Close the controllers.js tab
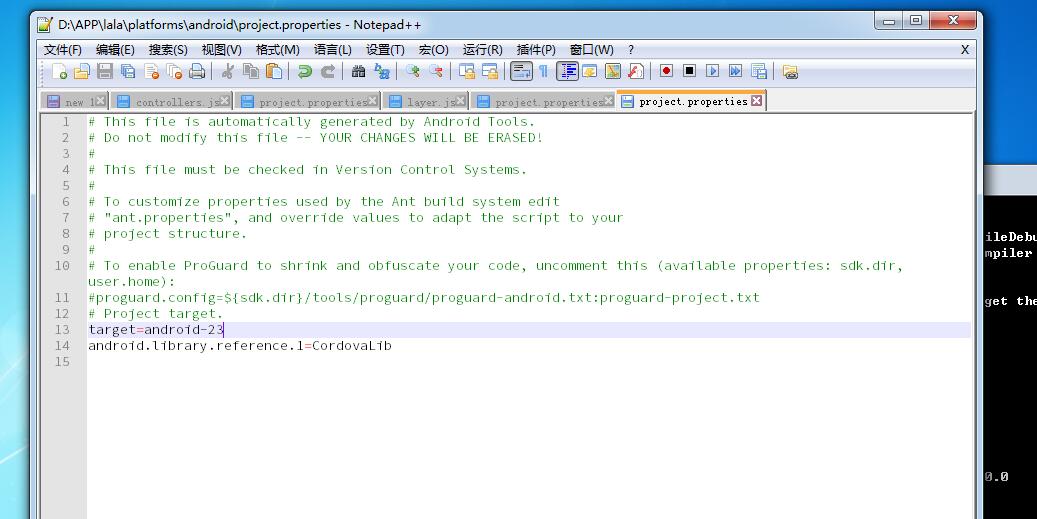 225,100
